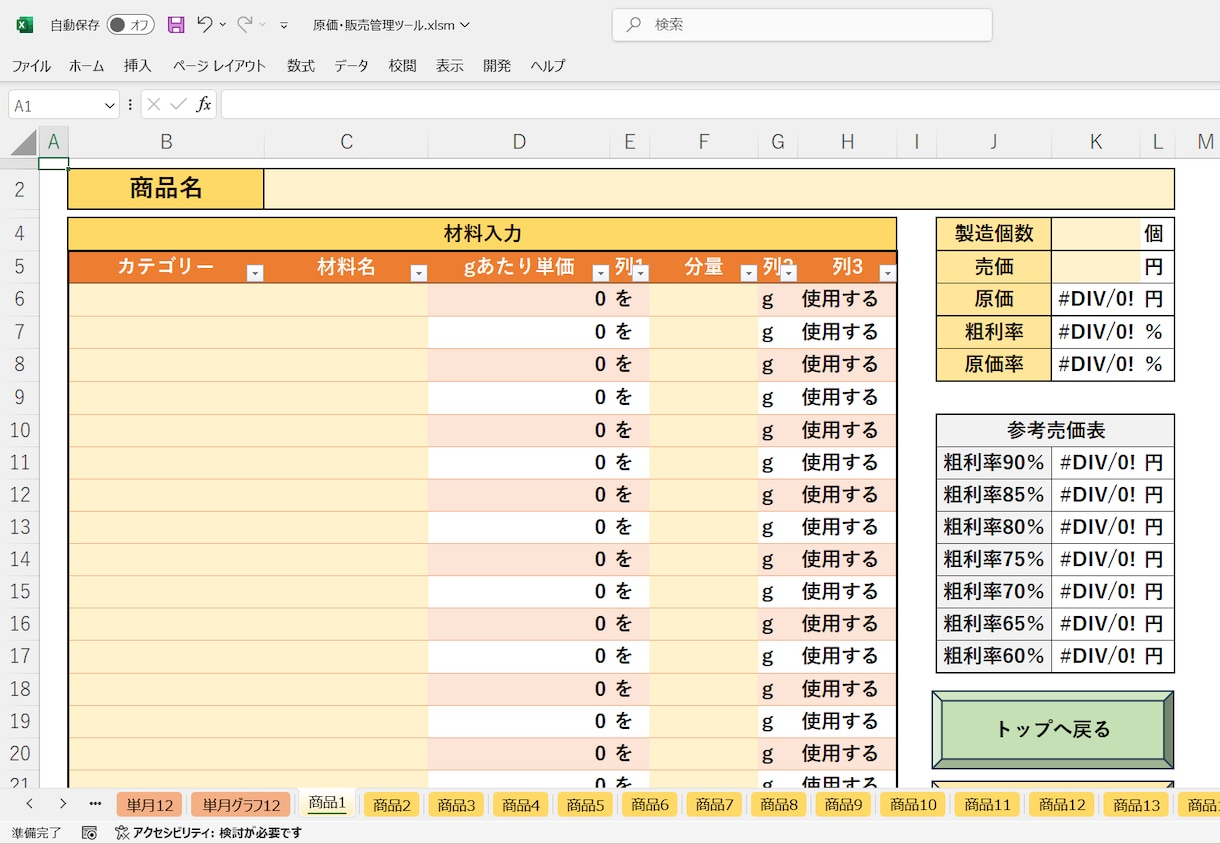
Task: Open the Undo history dropdown arrow
Action: click(x=223, y=25)
